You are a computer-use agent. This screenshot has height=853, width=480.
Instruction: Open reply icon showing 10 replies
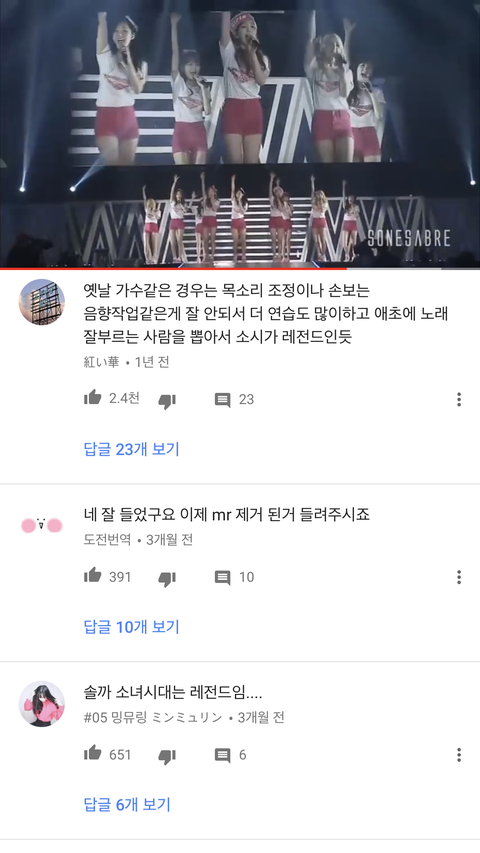[222, 578]
